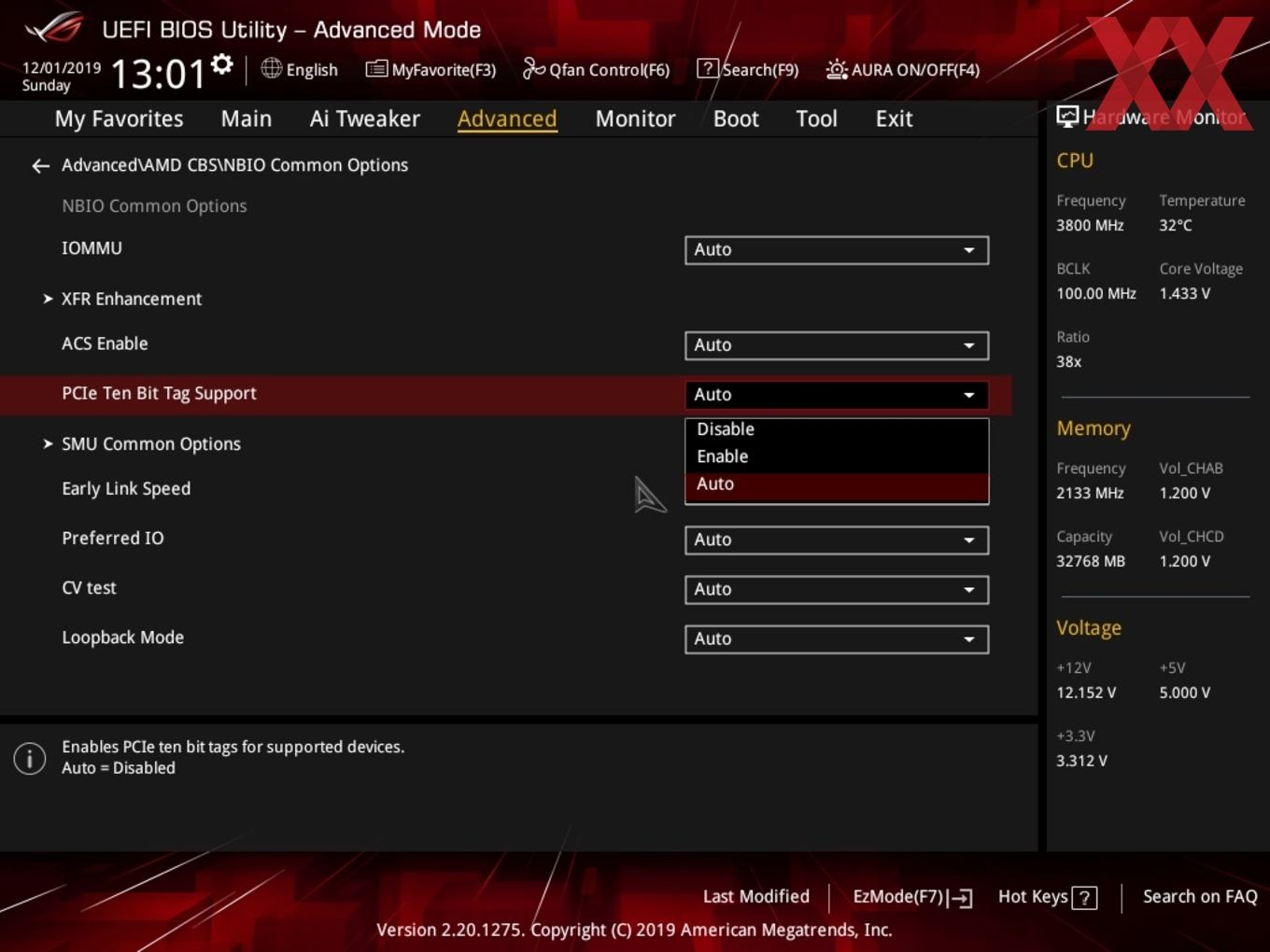Select the PCIe Ten Bit Tag Support label

tap(159, 394)
